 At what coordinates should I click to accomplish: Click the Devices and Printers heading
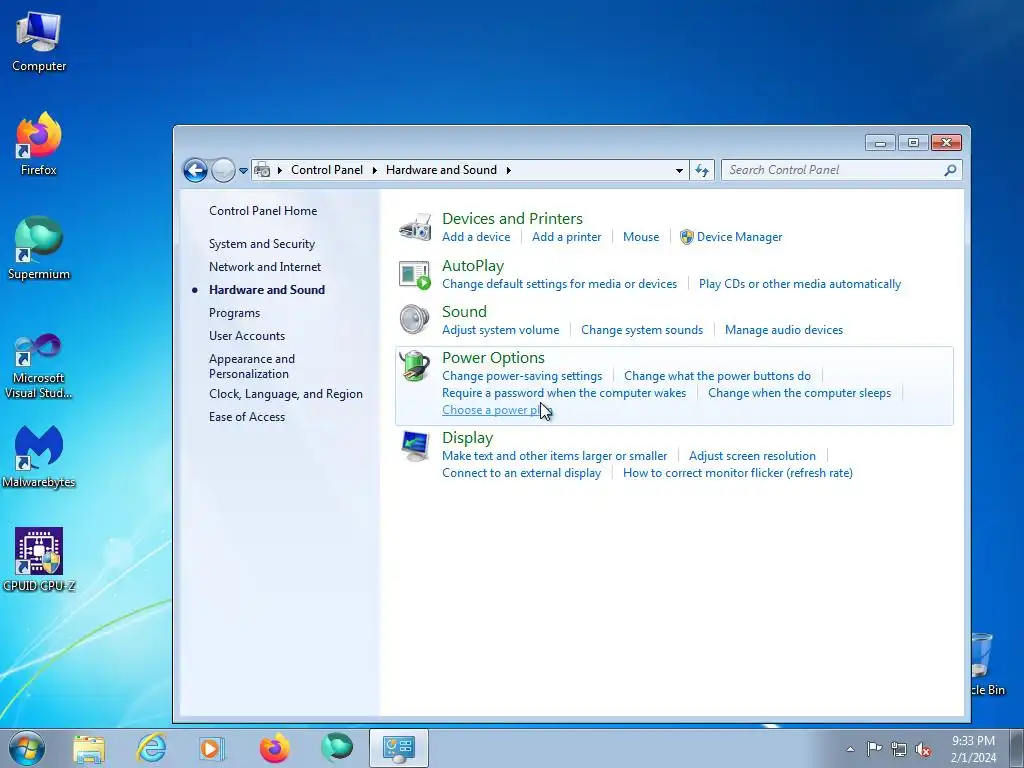[x=513, y=219]
